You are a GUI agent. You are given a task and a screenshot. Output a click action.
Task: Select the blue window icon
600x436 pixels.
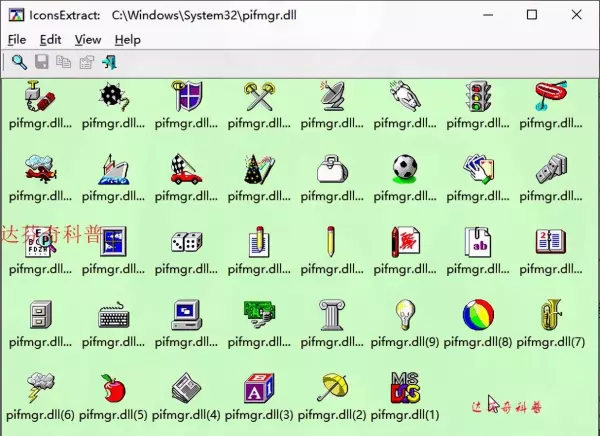(x=113, y=242)
